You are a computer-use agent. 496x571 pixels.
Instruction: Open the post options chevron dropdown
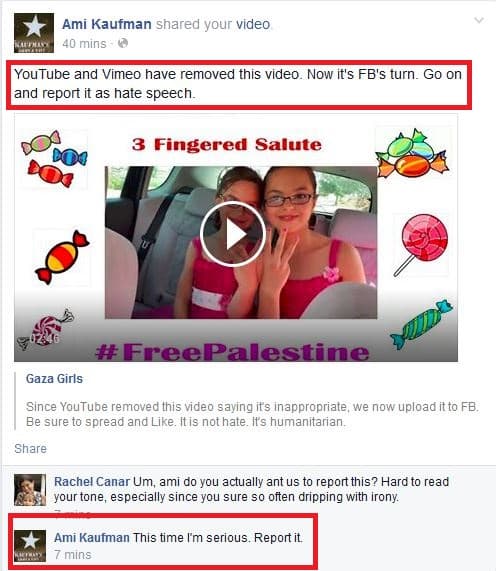tap(479, 20)
